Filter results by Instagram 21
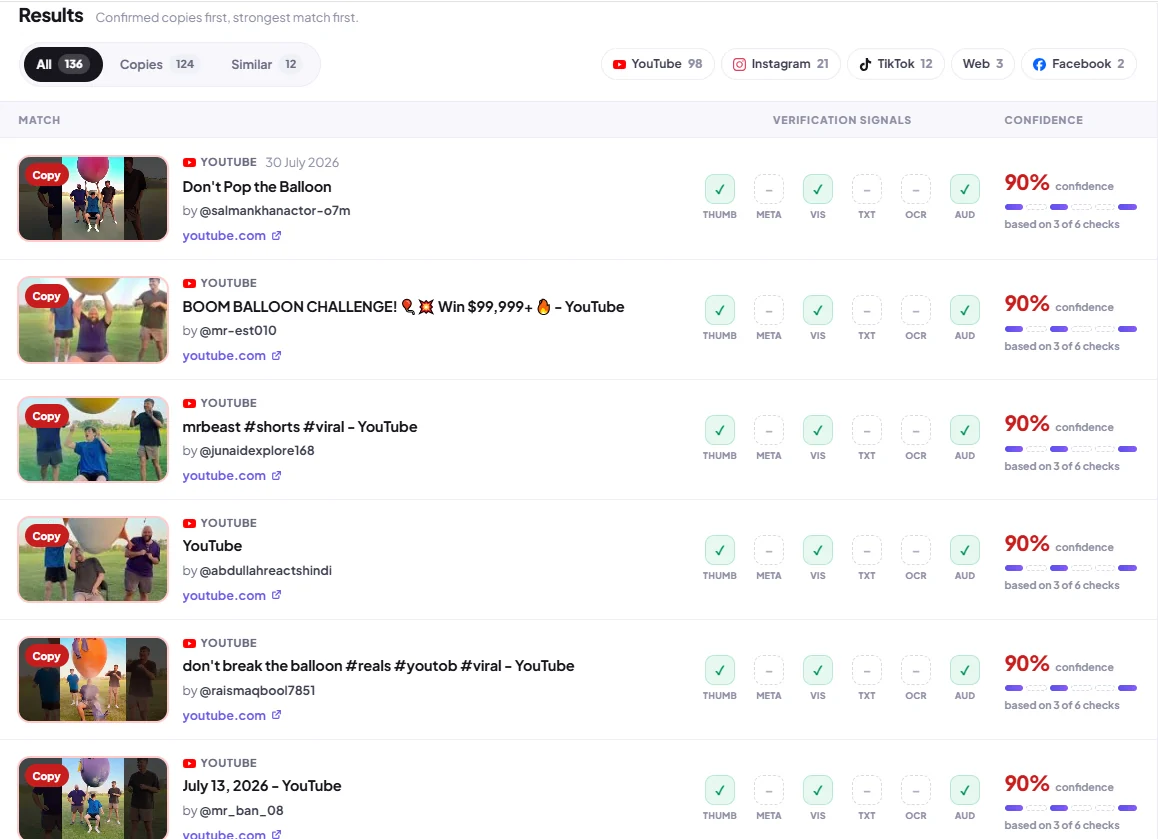Screen dimensions: 1158x839 coord(781,64)
